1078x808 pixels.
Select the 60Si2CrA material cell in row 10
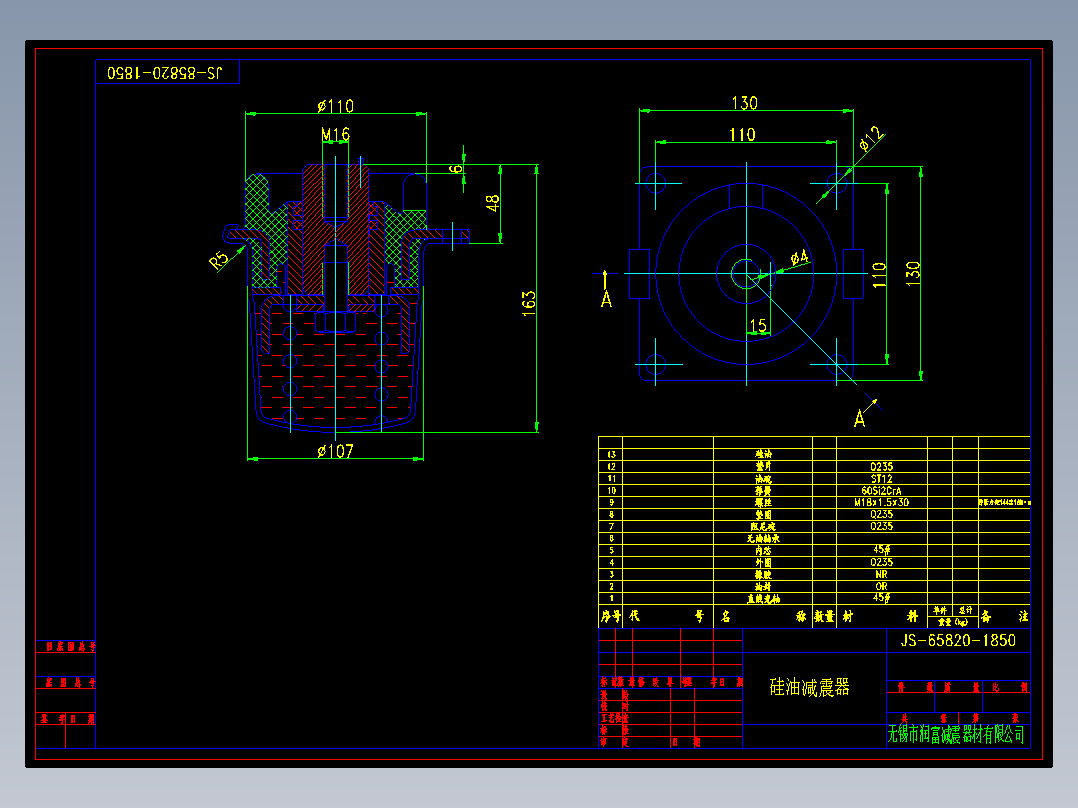click(881, 491)
